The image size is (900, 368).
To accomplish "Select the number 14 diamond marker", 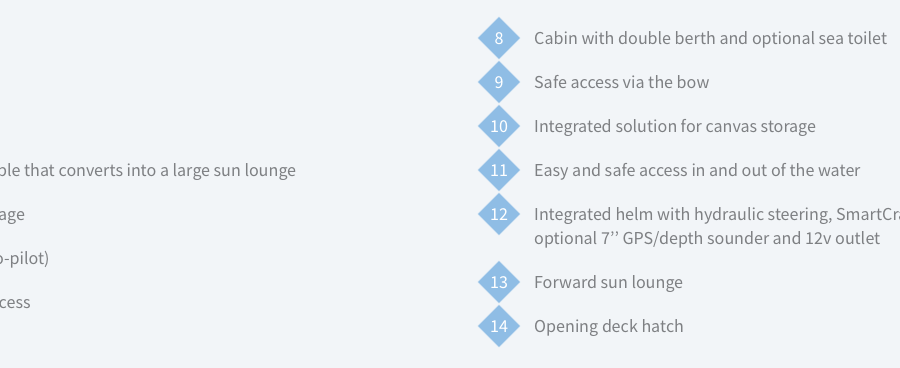I will [499, 326].
